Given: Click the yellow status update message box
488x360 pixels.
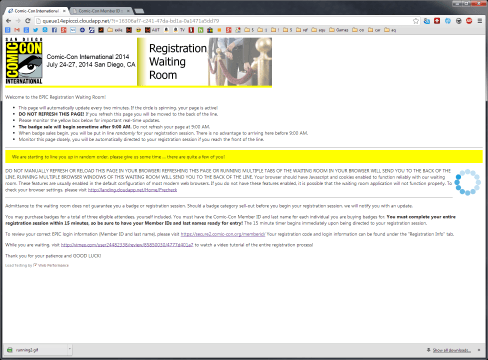Looking at the screenshot, I should click(x=244, y=157).
